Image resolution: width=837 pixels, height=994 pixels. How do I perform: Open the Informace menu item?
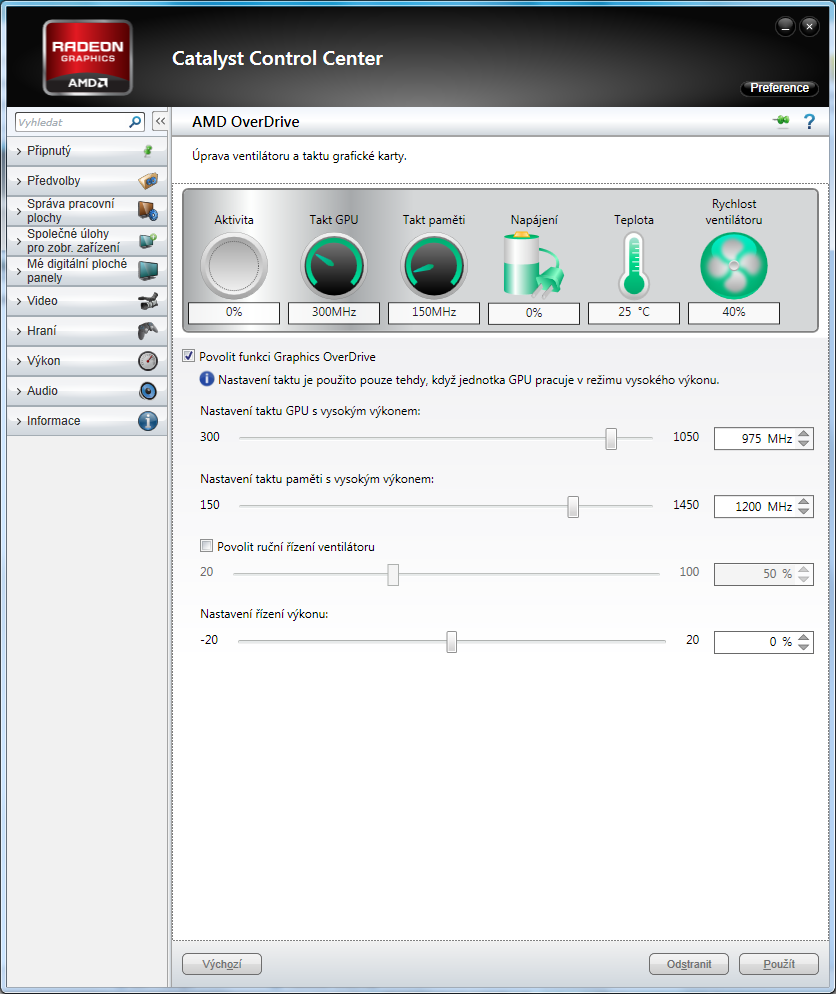pos(87,421)
